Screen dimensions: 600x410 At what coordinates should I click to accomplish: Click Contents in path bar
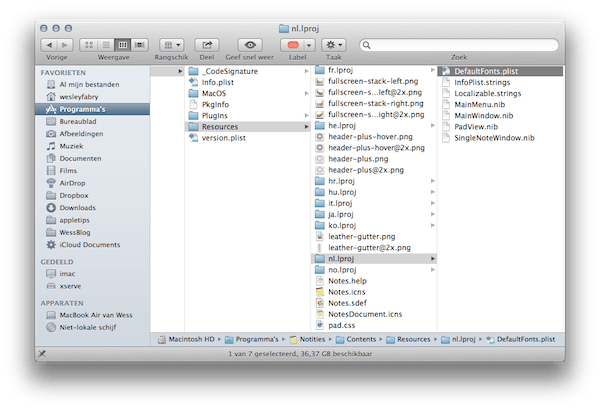point(356,339)
